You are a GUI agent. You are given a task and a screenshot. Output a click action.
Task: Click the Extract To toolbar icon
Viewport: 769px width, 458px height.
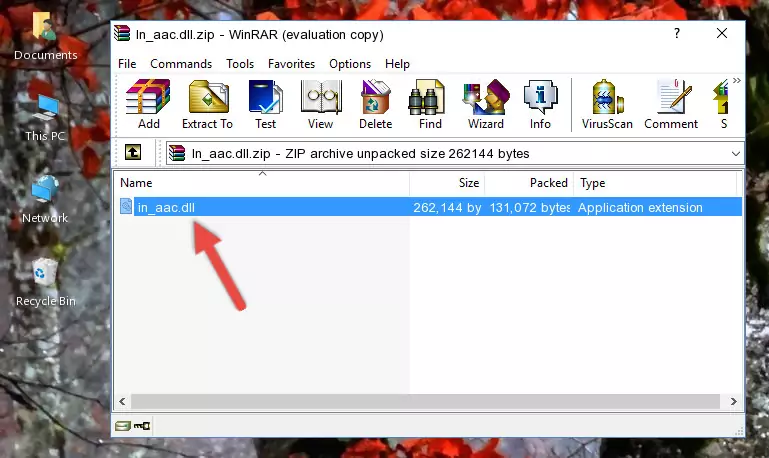tap(207, 104)
